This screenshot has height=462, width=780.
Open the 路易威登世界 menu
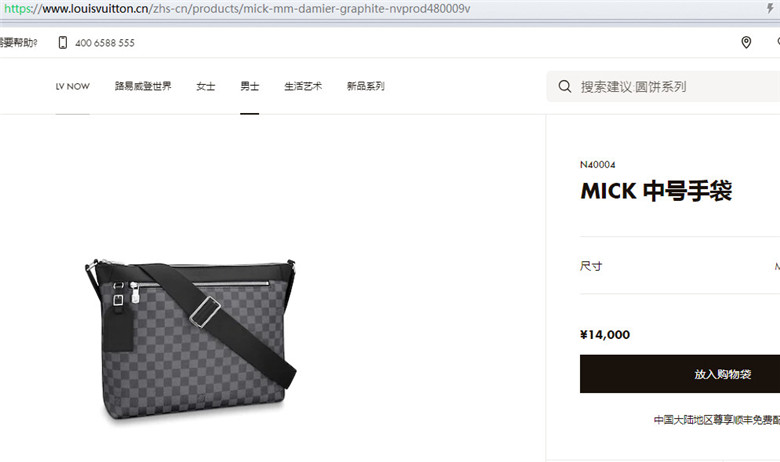pos(143,86)
